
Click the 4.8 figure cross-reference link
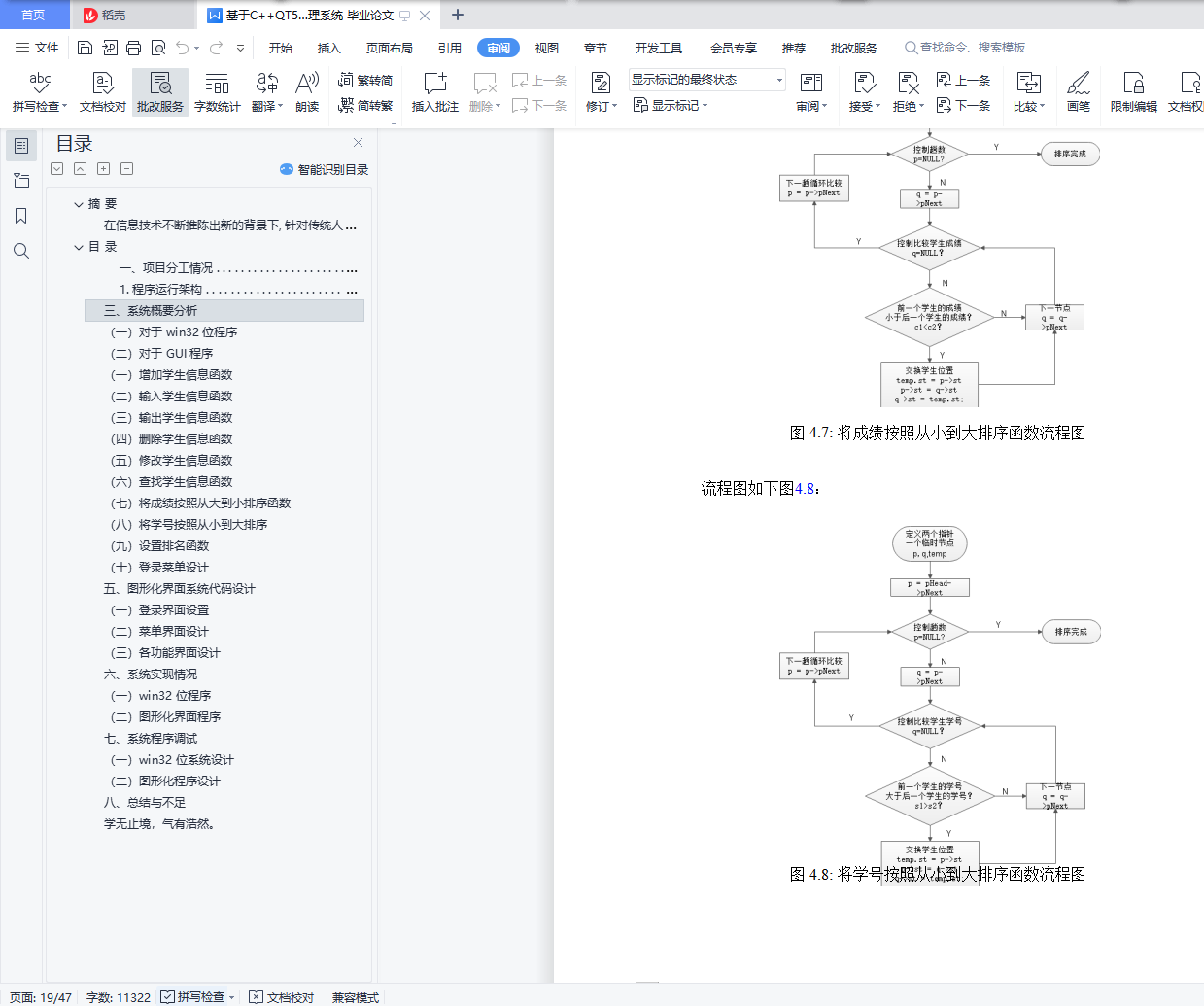click(807, 489)
